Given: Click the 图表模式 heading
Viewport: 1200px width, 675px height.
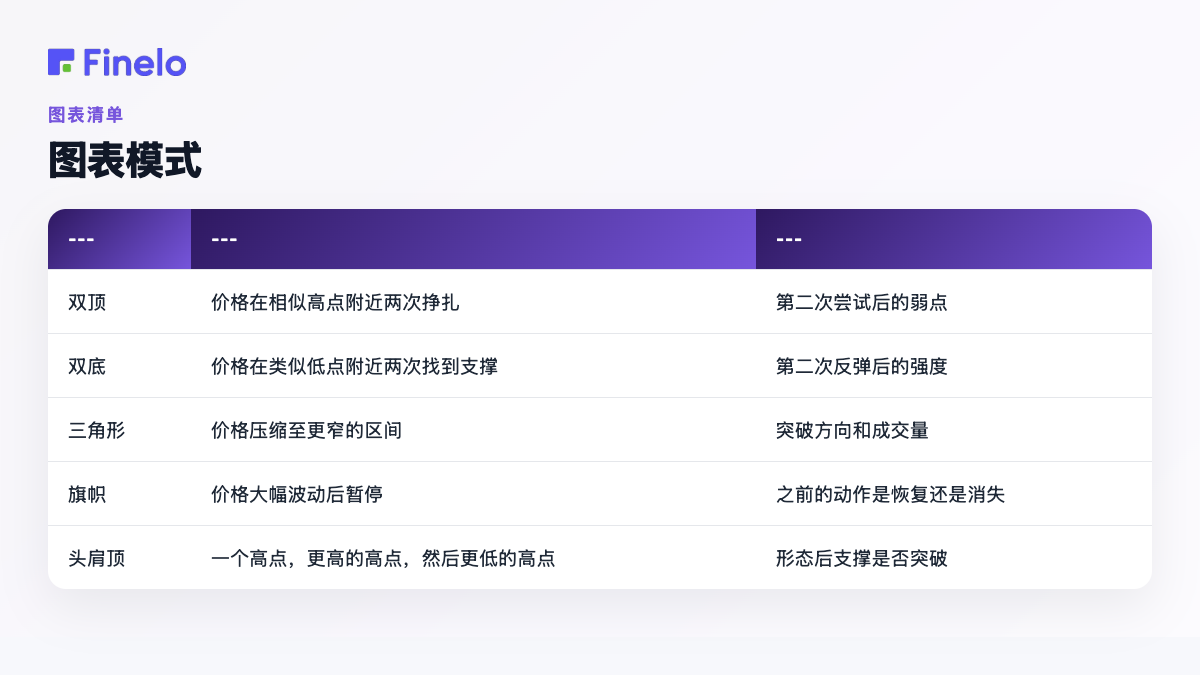Looking at the screenshot, I should click(x=125, y=161).
